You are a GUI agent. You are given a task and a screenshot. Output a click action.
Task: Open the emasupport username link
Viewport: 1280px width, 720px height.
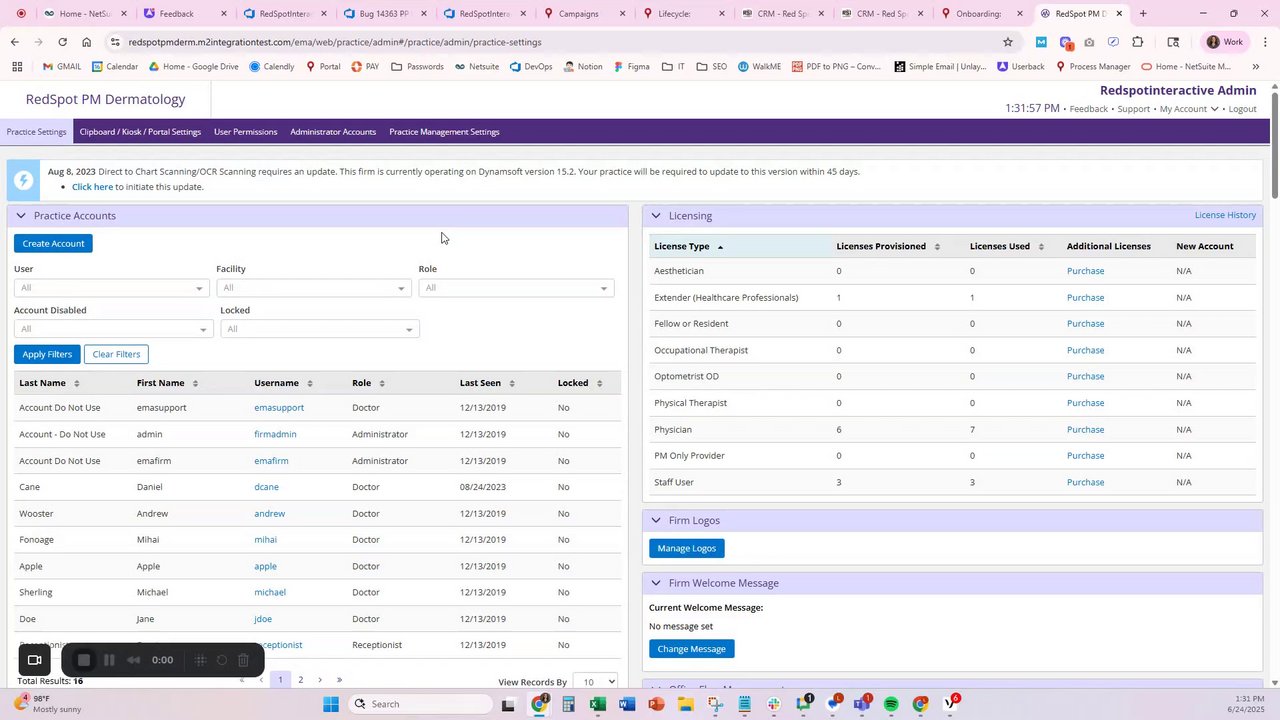click(x=279, y=408)
